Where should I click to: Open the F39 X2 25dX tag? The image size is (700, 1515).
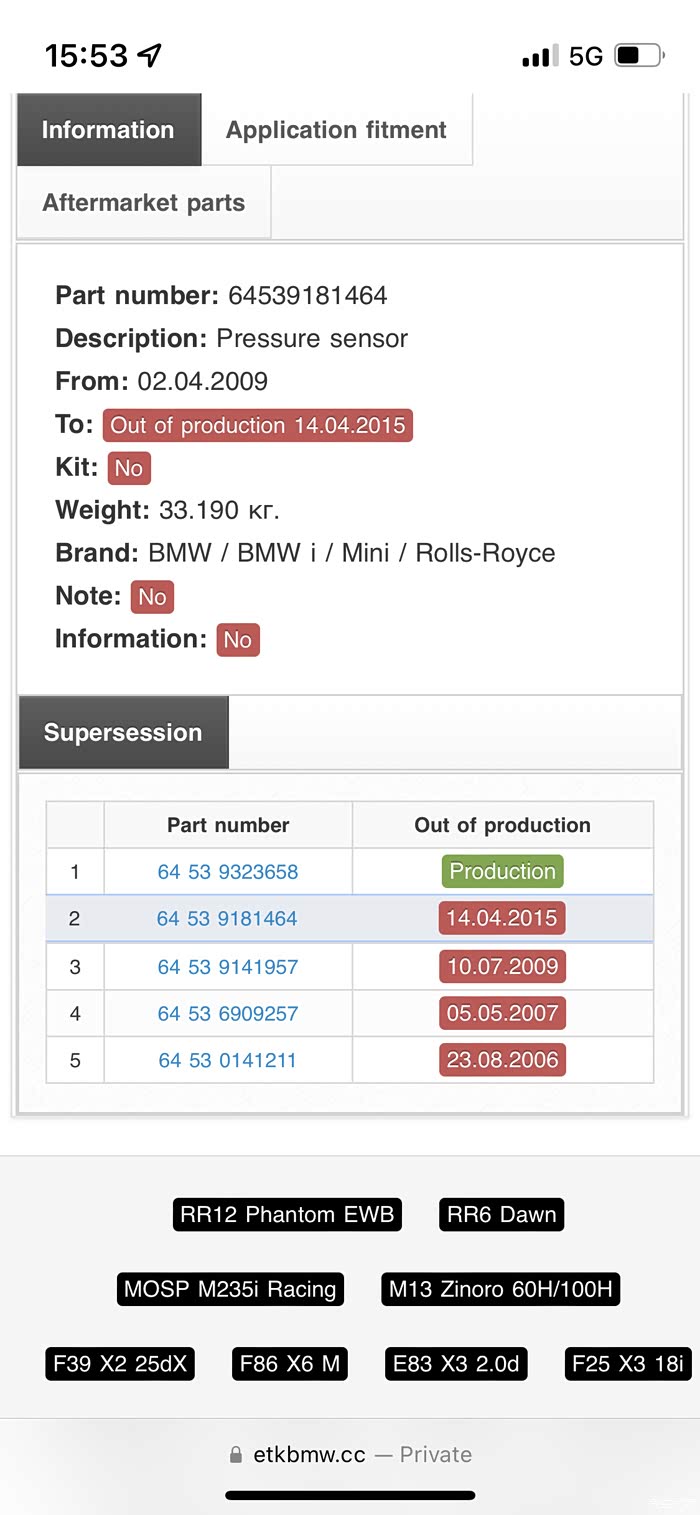(120, 1364)
